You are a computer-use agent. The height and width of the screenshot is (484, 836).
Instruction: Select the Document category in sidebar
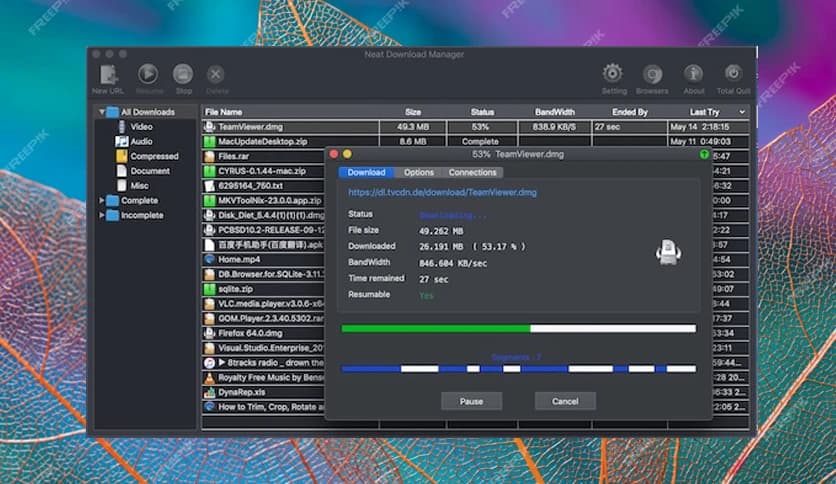coord(150,171)
